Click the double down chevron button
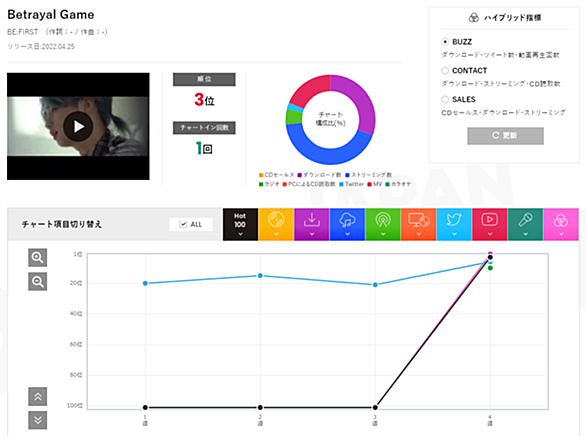The height and width of the screenshot is (436, 586). pos(38,420)
